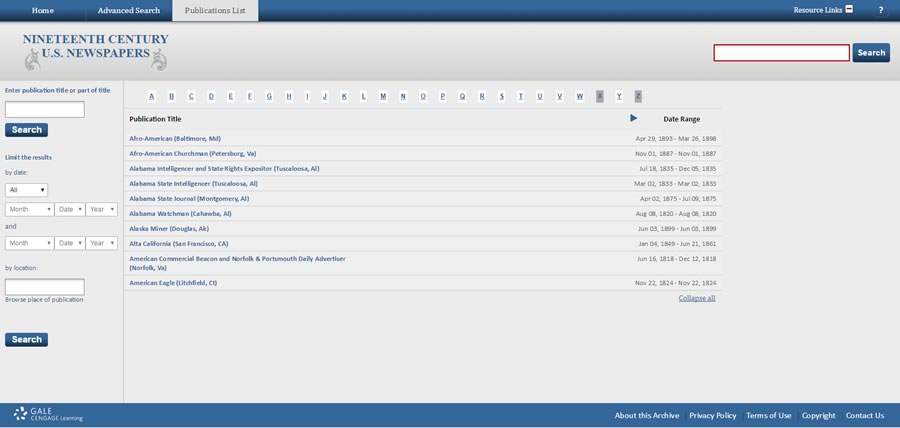
Task: Go to the Home tab
Action: [42, 10]
